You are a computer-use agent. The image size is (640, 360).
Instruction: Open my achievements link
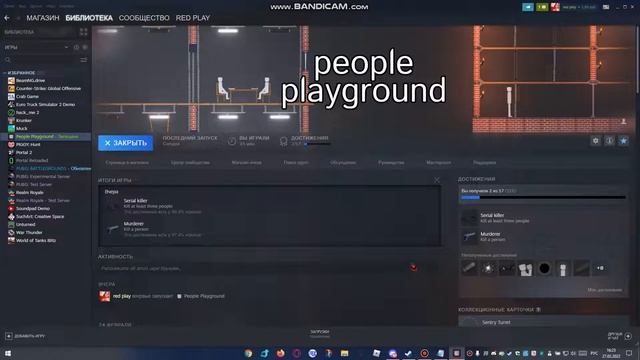tap(604, 290)
